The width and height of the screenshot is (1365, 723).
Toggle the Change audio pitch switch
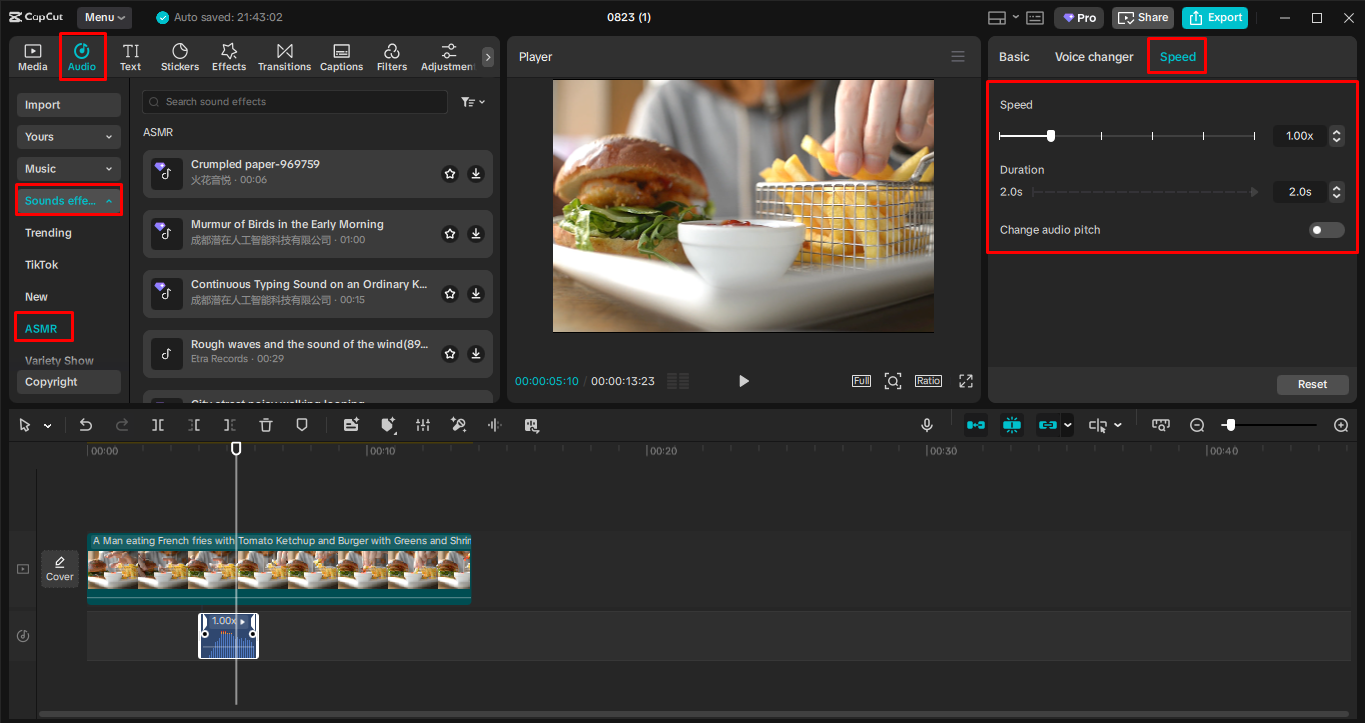tap(1327, 230)
